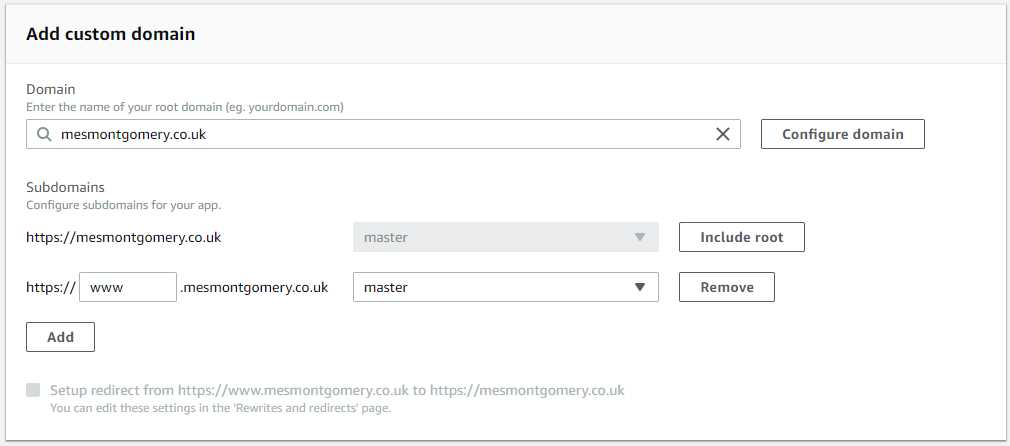This screenshot has height=446, width=1010.
Task: Add a new subdomain with the Add button
Action: (60, 337)
